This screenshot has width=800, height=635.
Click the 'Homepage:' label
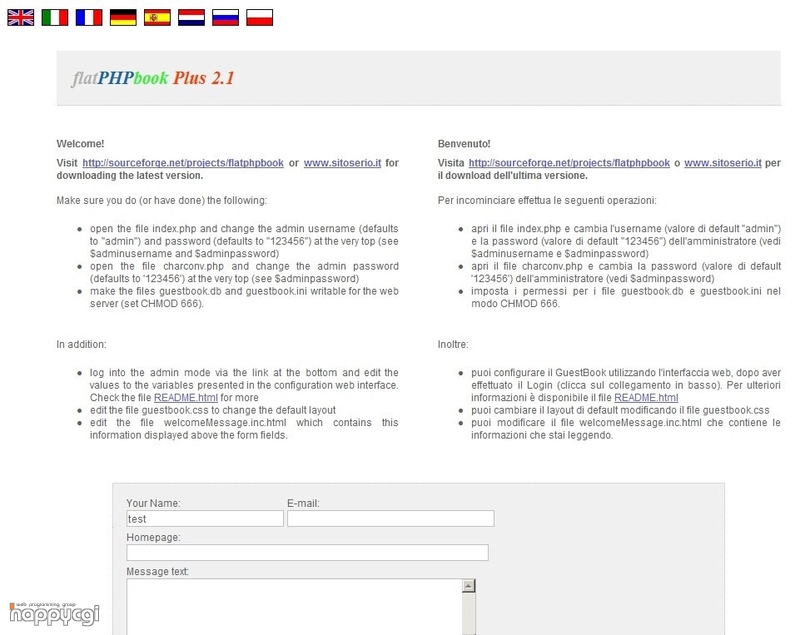click(153, 537)
